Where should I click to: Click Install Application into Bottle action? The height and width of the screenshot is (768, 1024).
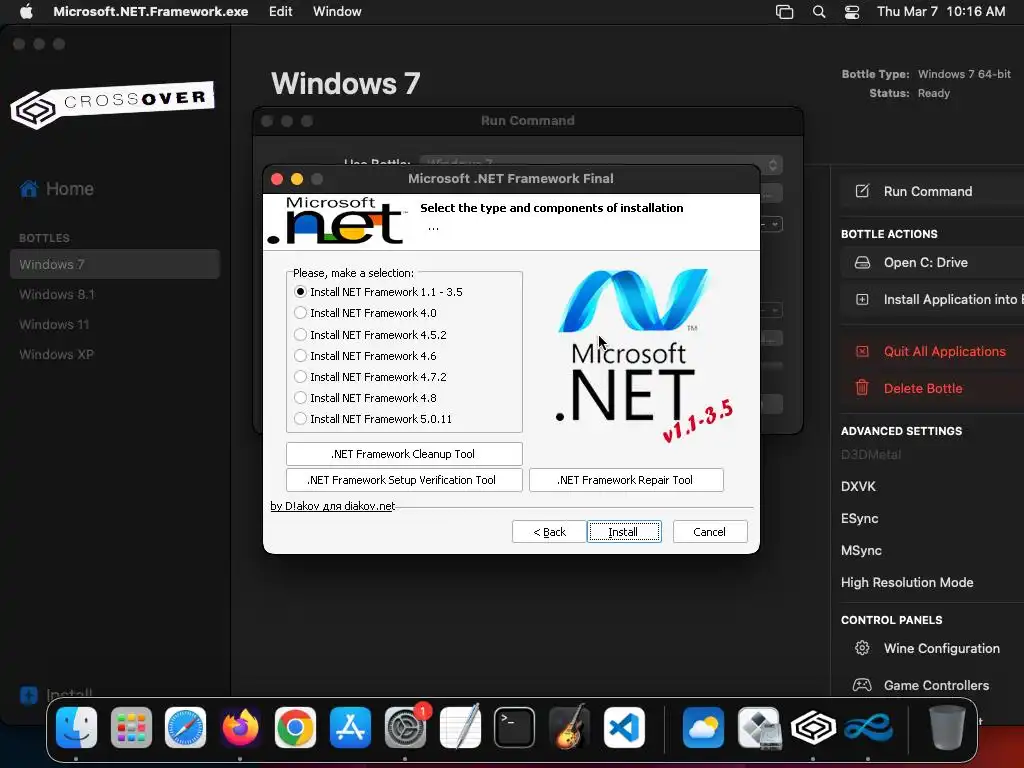click(x=932, y=300)
